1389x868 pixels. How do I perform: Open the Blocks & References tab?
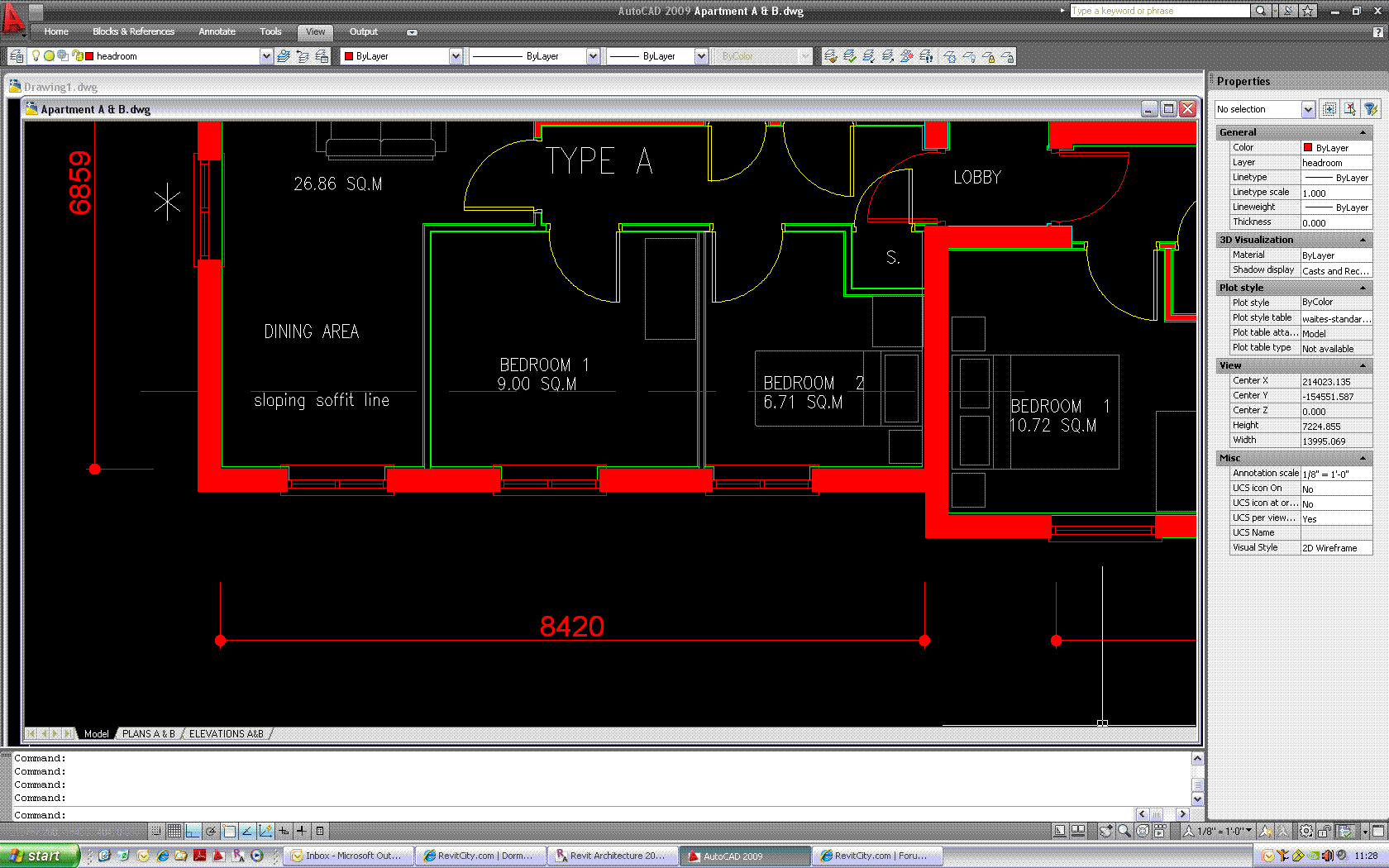point(133,32)
